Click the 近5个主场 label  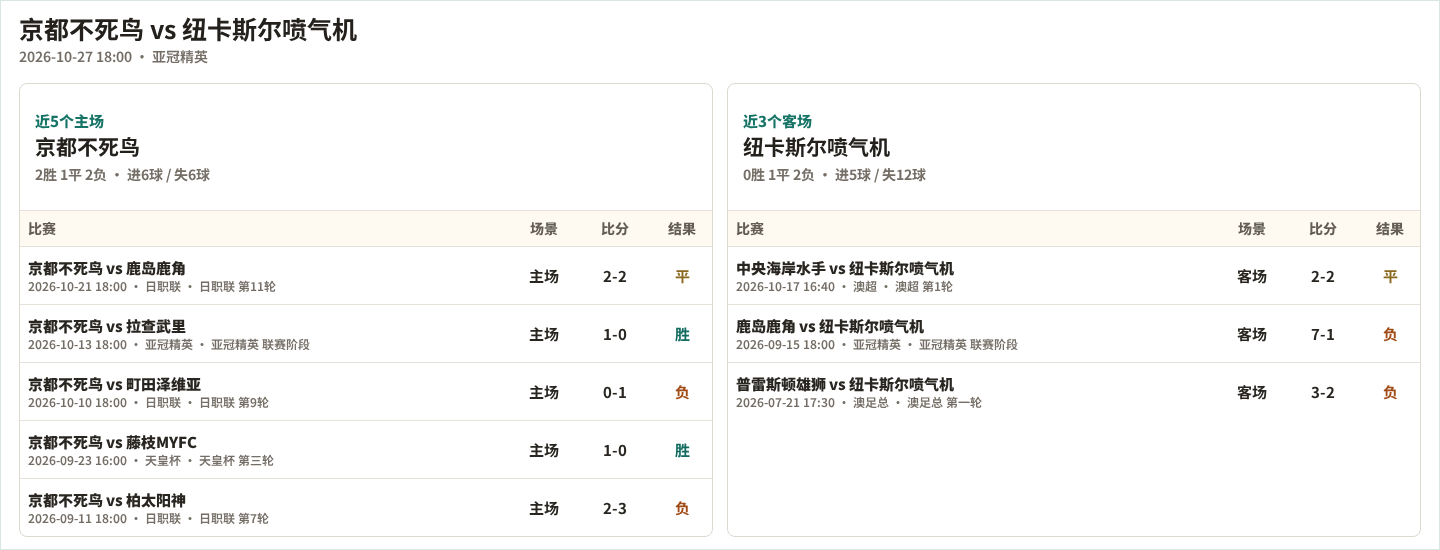[69, 121]
